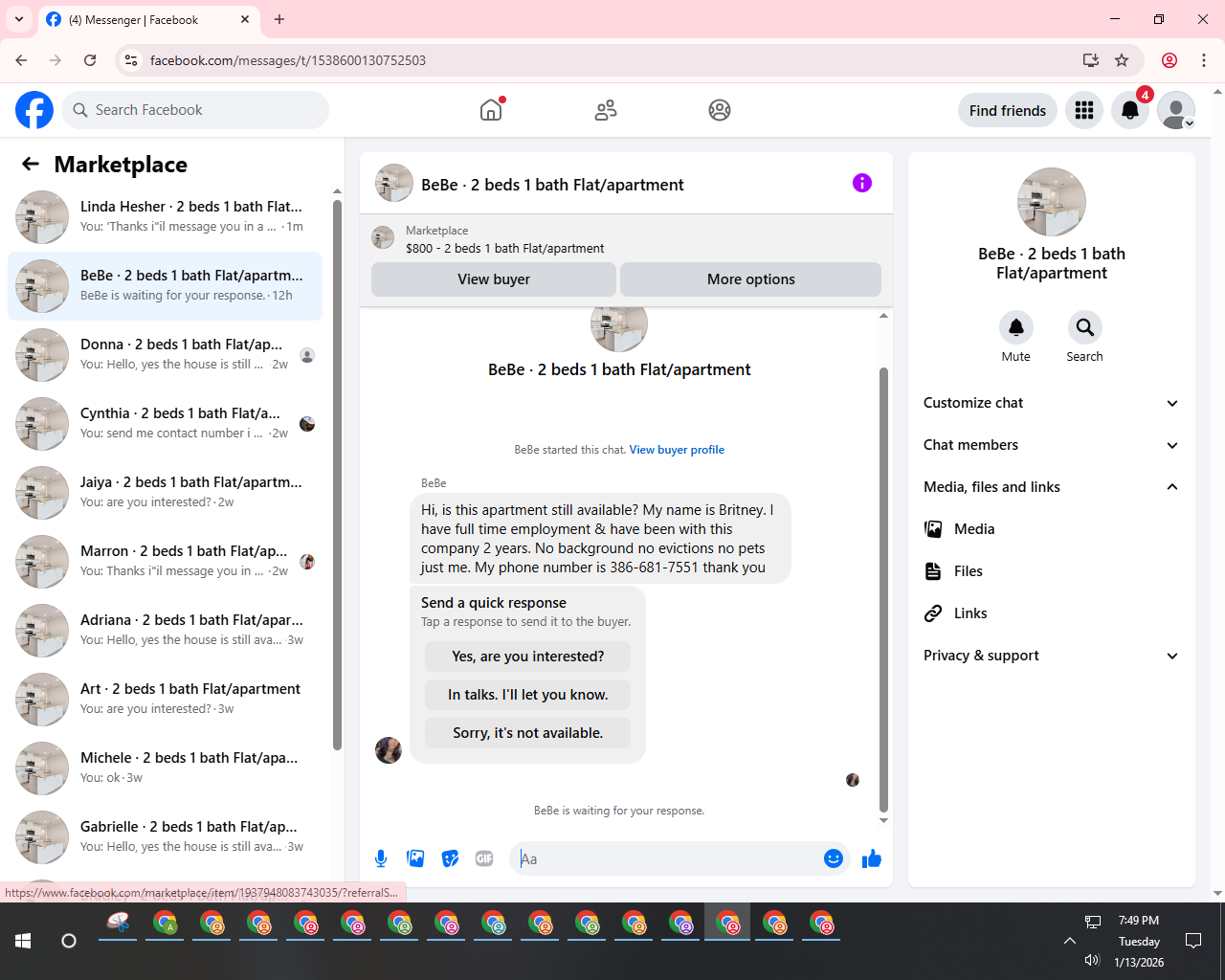
Task: Choose a GIF icon
Action: (484, 858)
